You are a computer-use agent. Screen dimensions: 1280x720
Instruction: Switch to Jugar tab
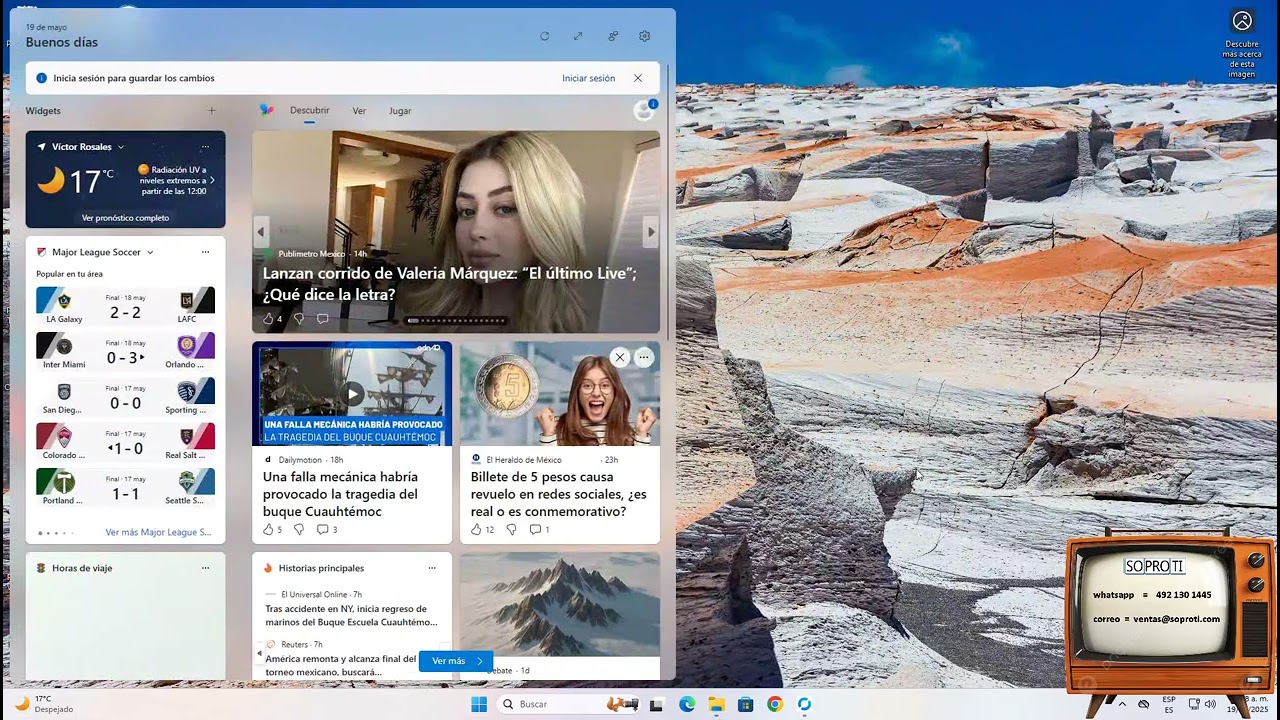[400, 111]
